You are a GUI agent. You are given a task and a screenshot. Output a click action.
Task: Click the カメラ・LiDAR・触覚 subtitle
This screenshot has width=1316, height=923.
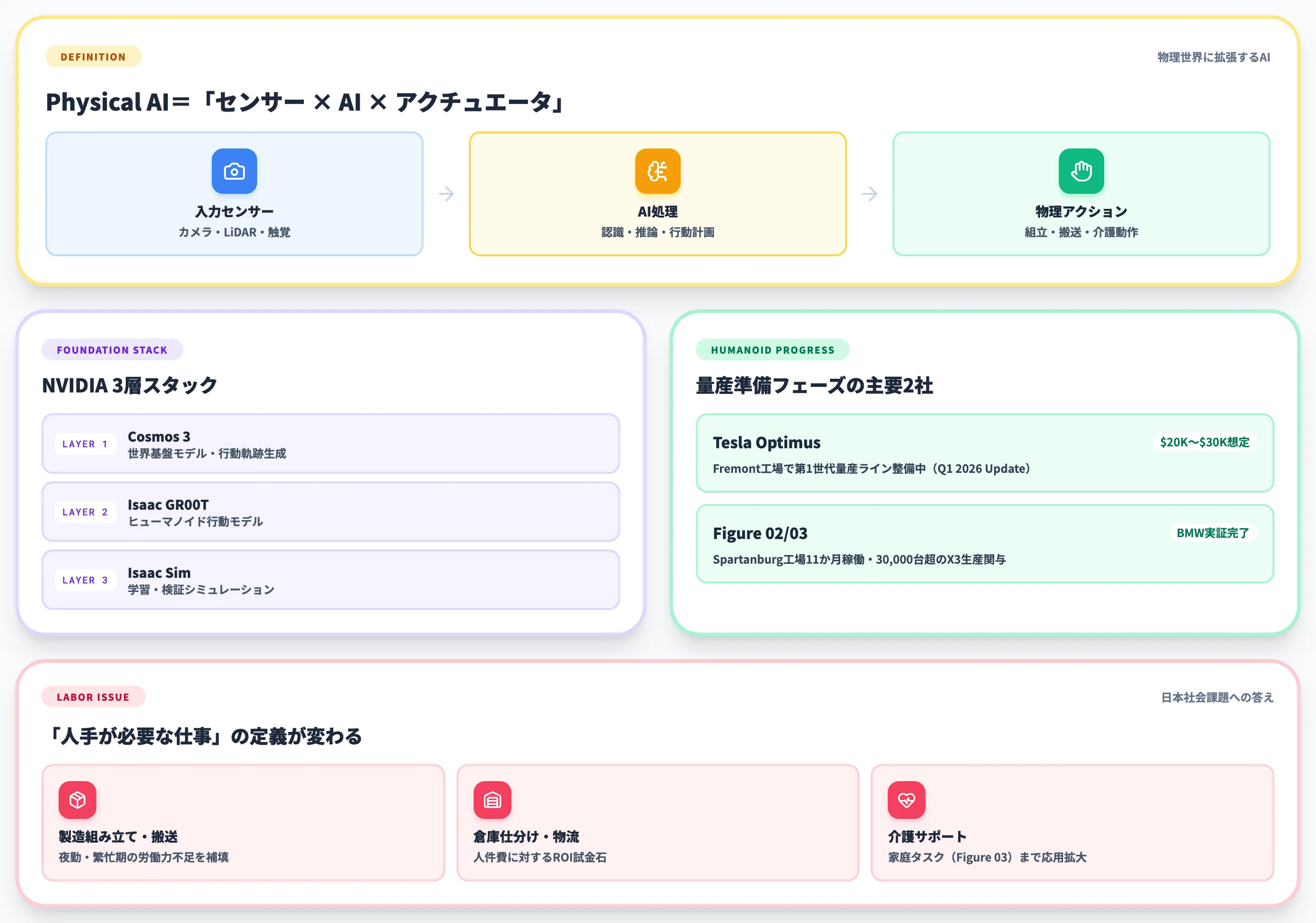point(234,232)
